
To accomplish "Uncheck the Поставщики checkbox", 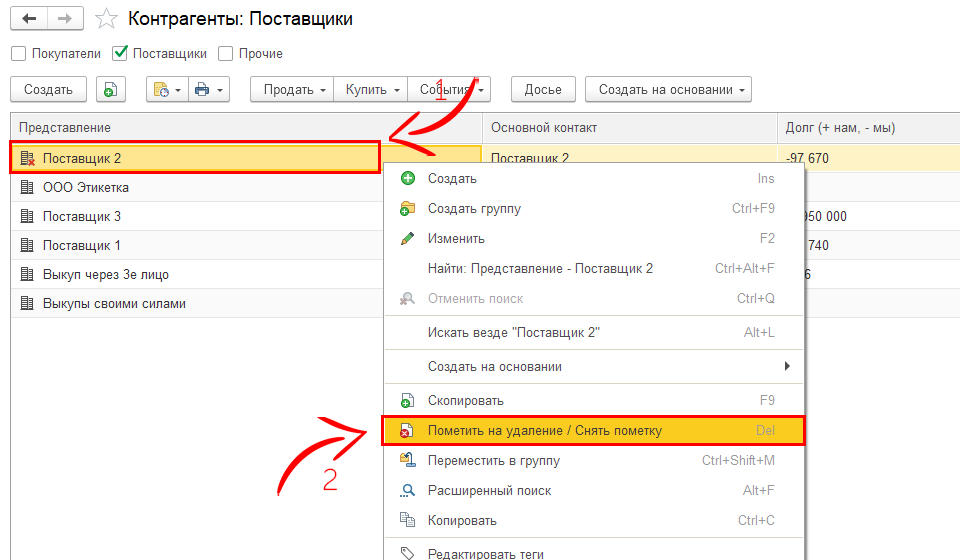I will (121, 54).
